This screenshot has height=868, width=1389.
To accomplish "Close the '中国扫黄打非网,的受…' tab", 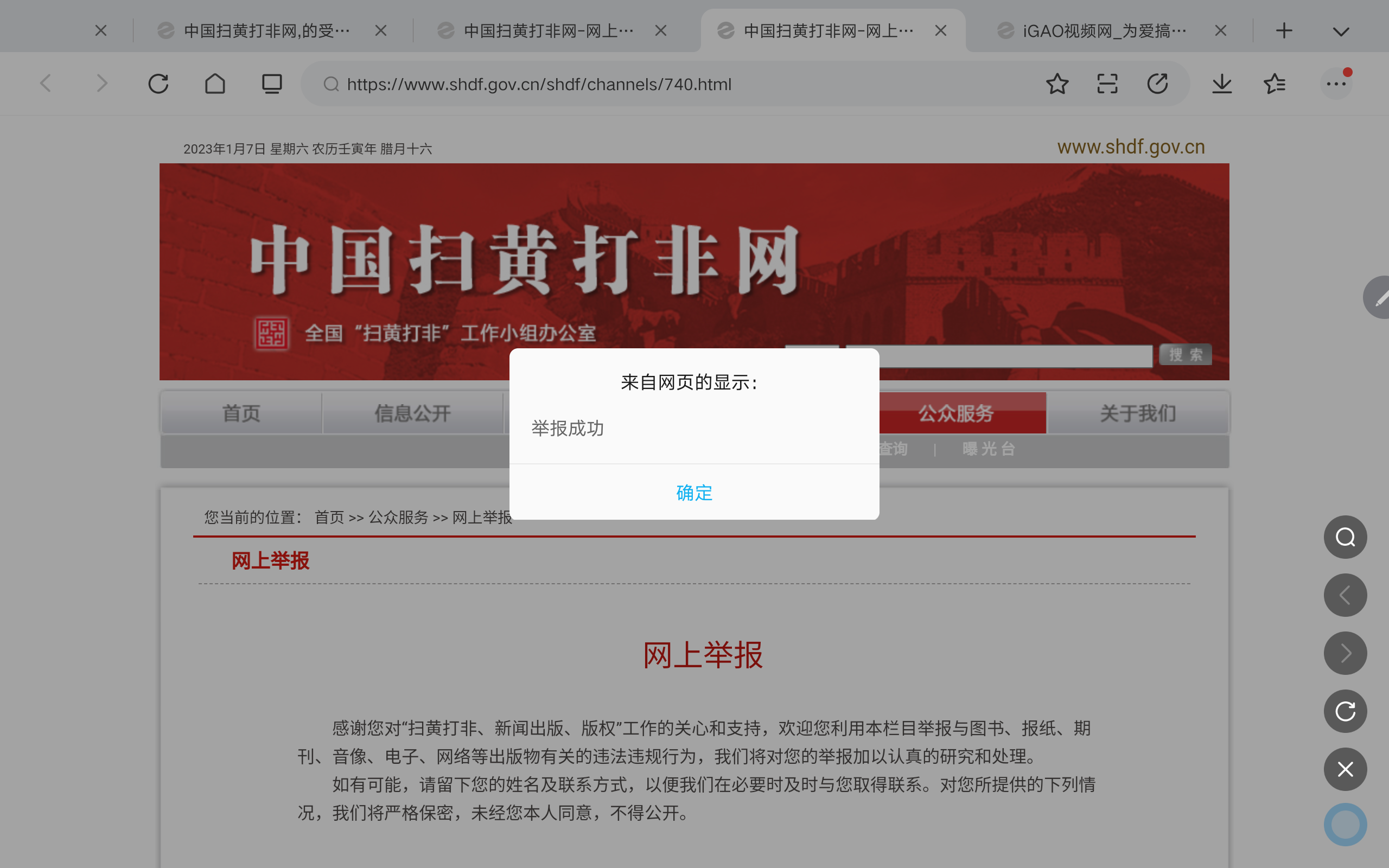I will point(381,30).
